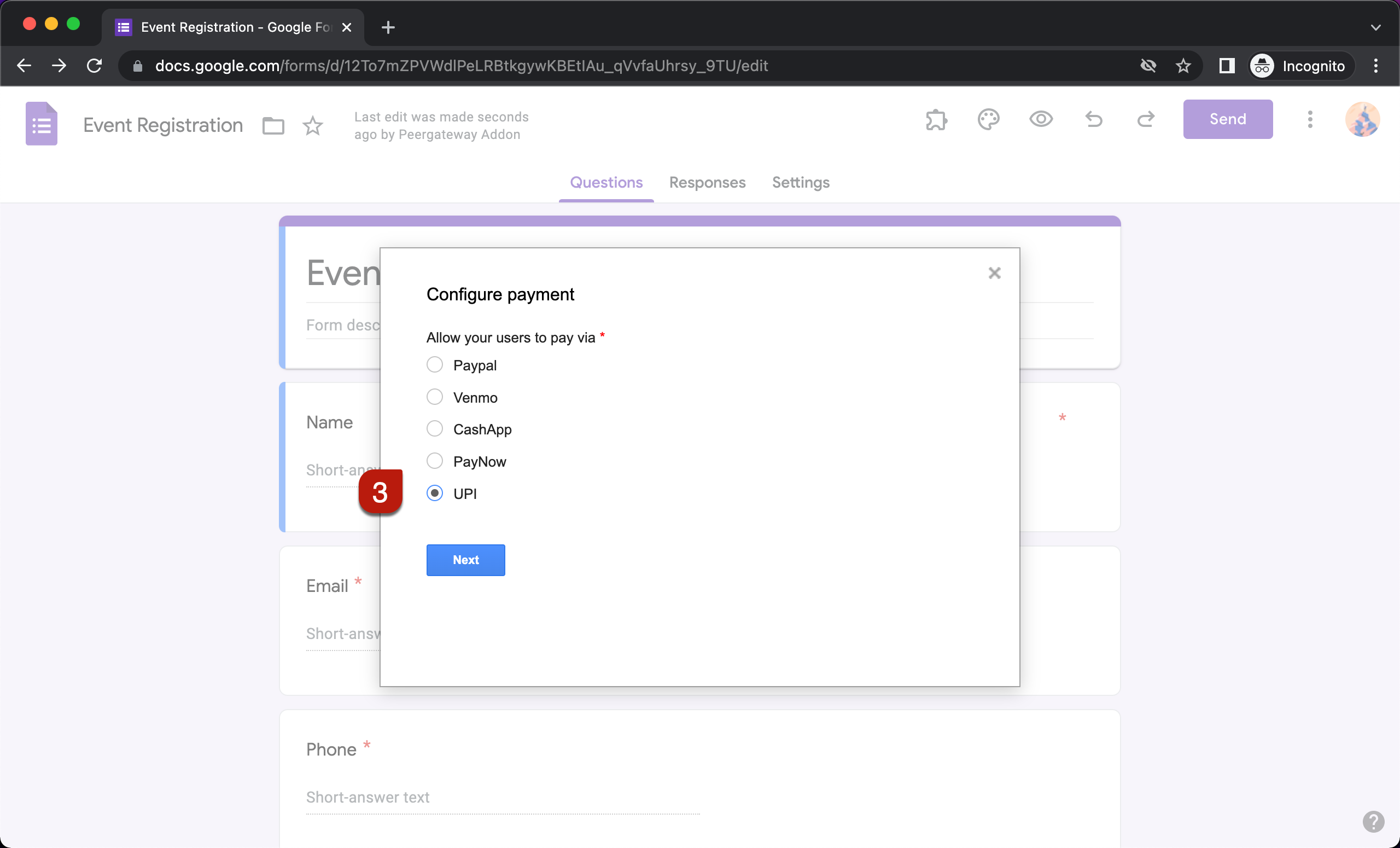
Task: Click the Preview eye icon
Action: [x=1040, y=119]
